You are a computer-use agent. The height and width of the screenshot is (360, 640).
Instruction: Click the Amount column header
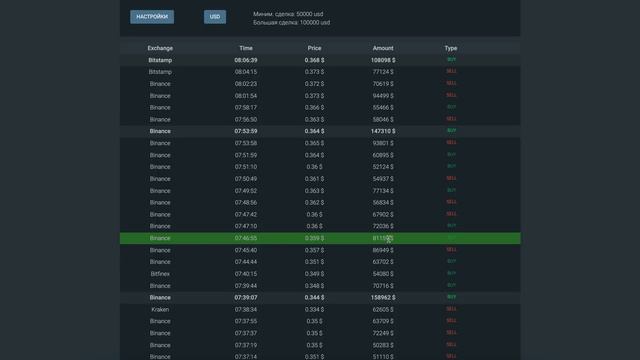pyautogui.click(x=383, y=48)
